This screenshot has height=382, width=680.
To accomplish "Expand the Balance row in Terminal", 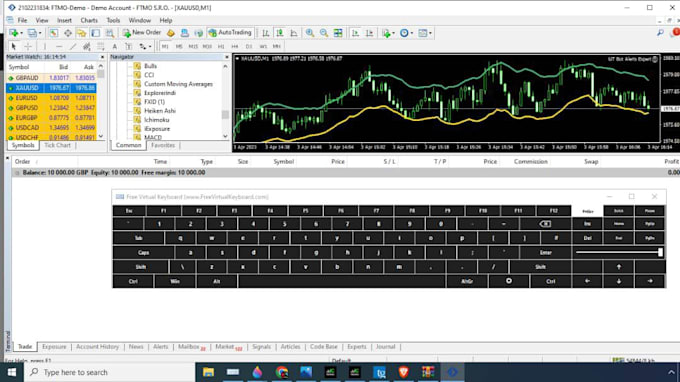I will tap(17, 173).
